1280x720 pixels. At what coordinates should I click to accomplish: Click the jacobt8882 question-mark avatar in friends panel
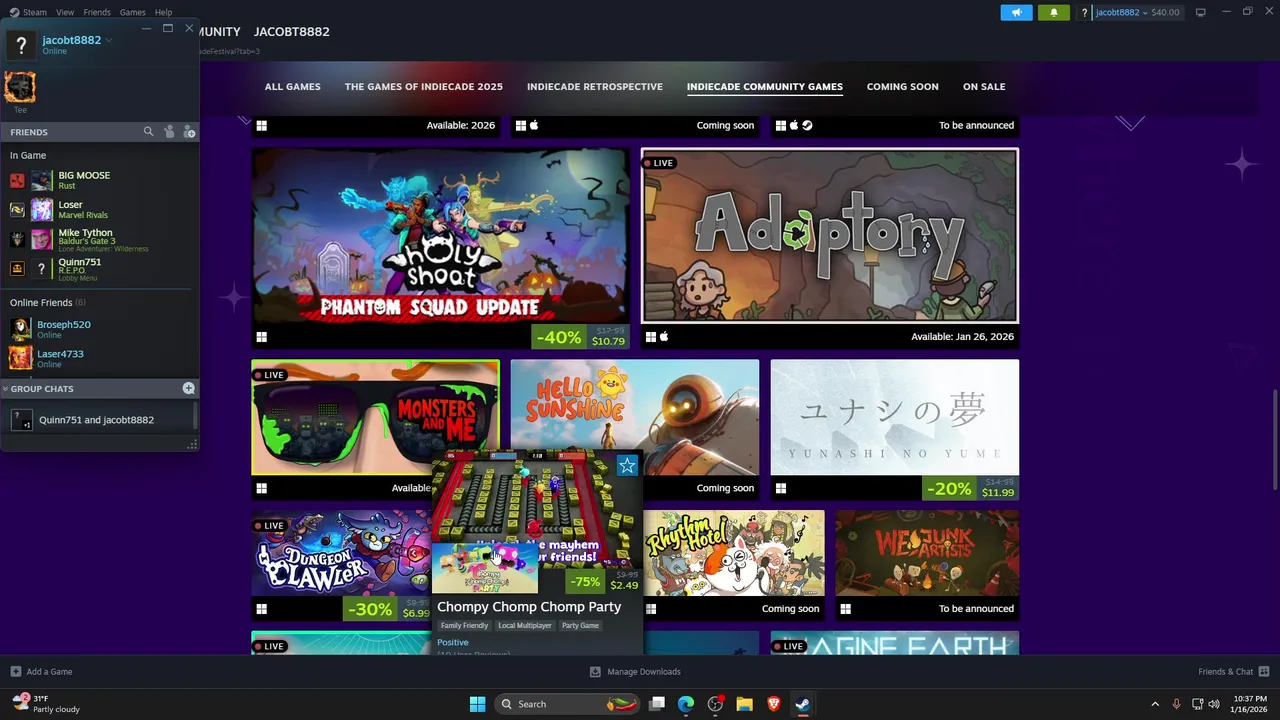[21, 45]
